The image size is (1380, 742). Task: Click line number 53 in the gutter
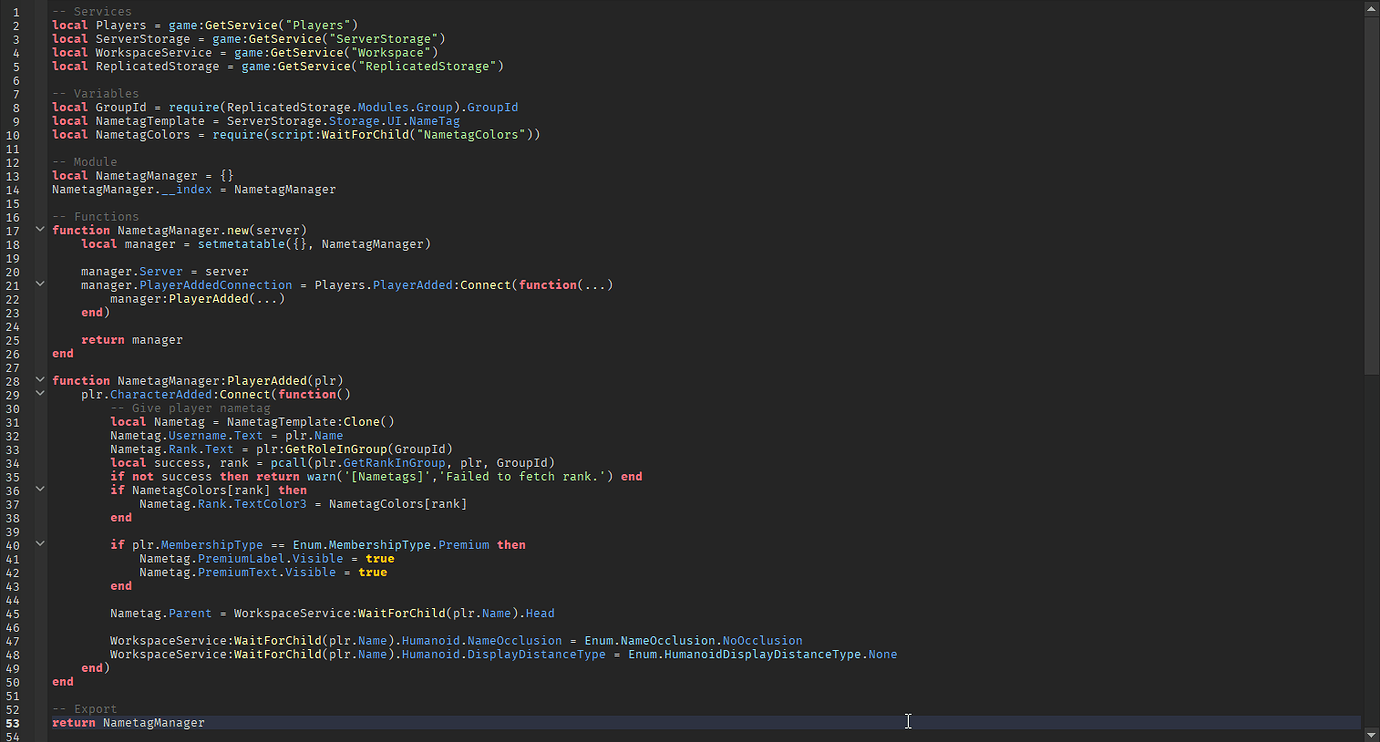13,722
